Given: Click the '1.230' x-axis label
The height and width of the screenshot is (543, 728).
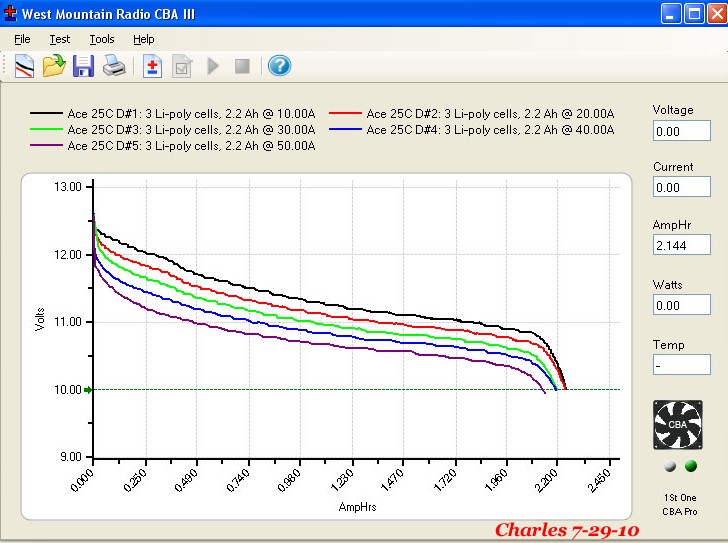Looking at the screenshot, I should coord(342,480).
